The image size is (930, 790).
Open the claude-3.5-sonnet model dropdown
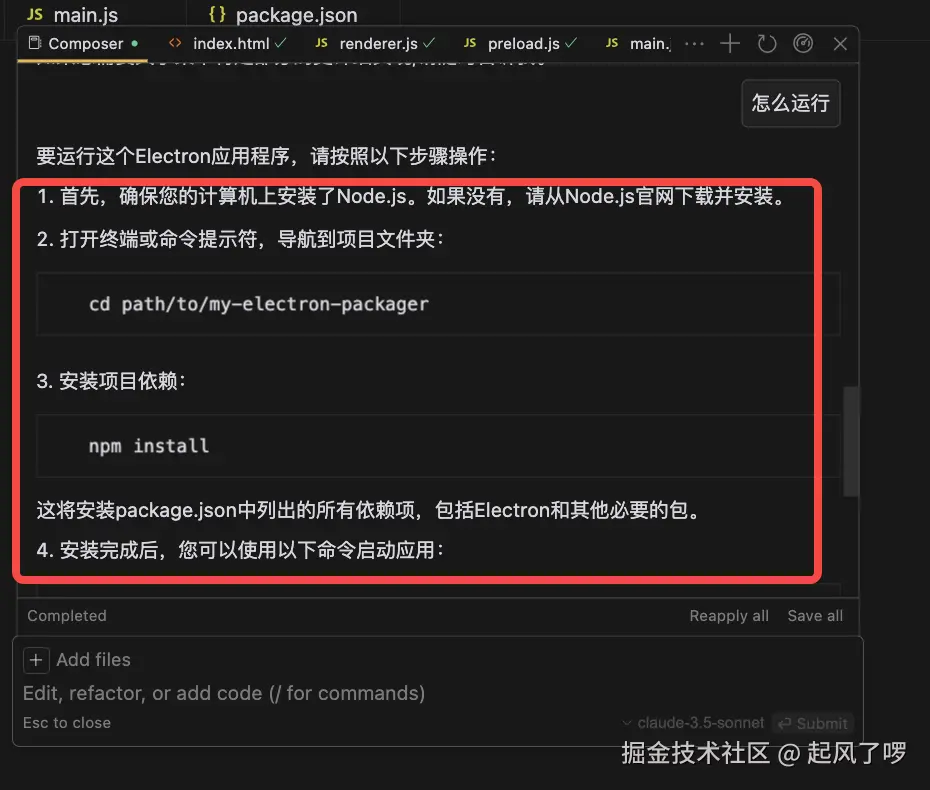click(x=693, y=723)
